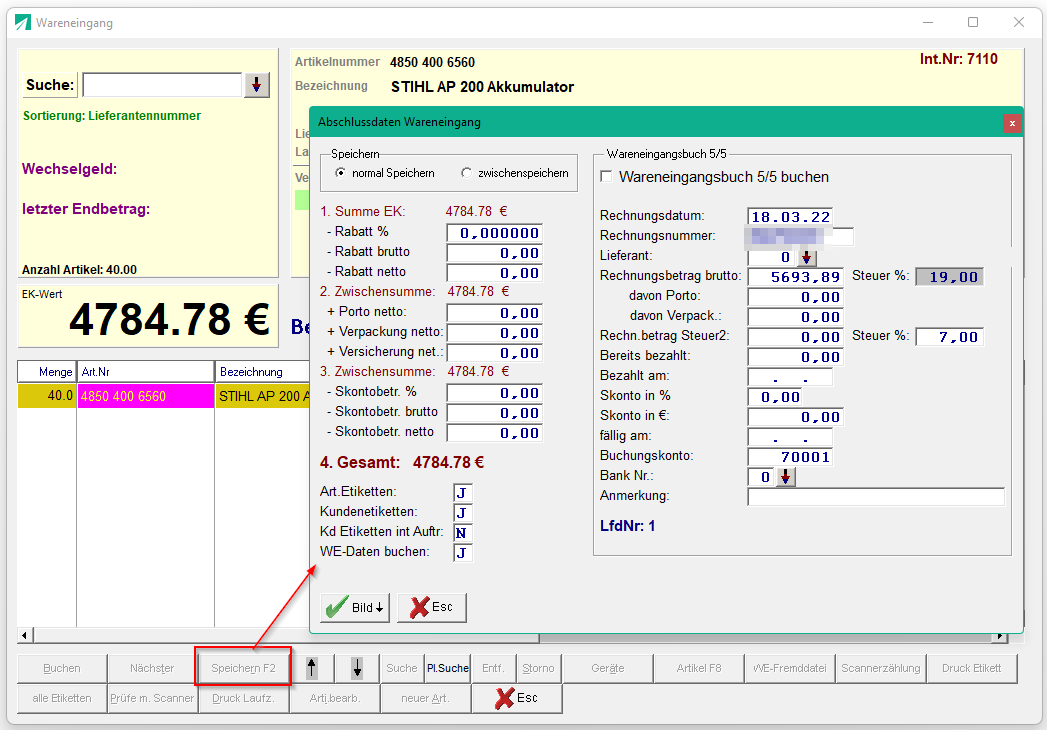Click into the Anmerkung text field
The image size is (1047, 730).
point(876,497)
